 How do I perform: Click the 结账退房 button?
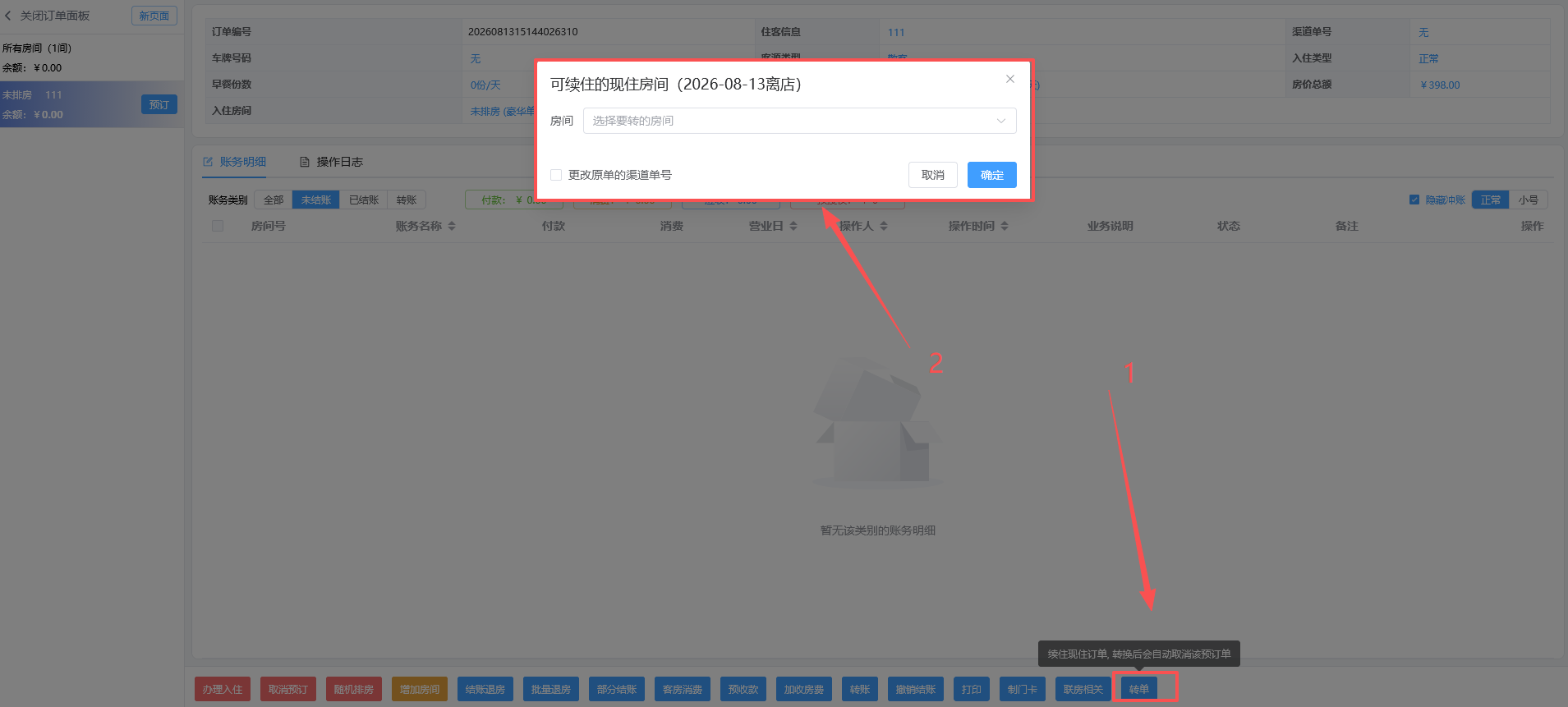(x=485, y=689)
